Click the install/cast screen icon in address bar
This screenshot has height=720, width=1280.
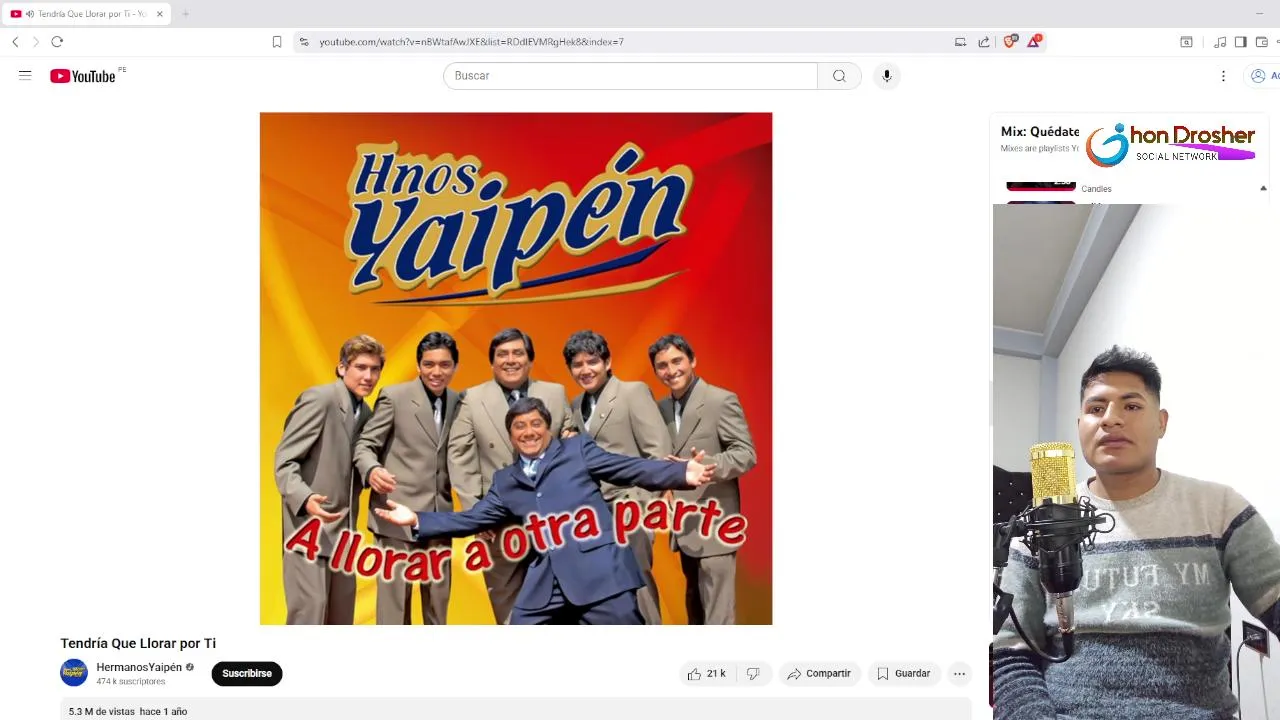(960, 42)
